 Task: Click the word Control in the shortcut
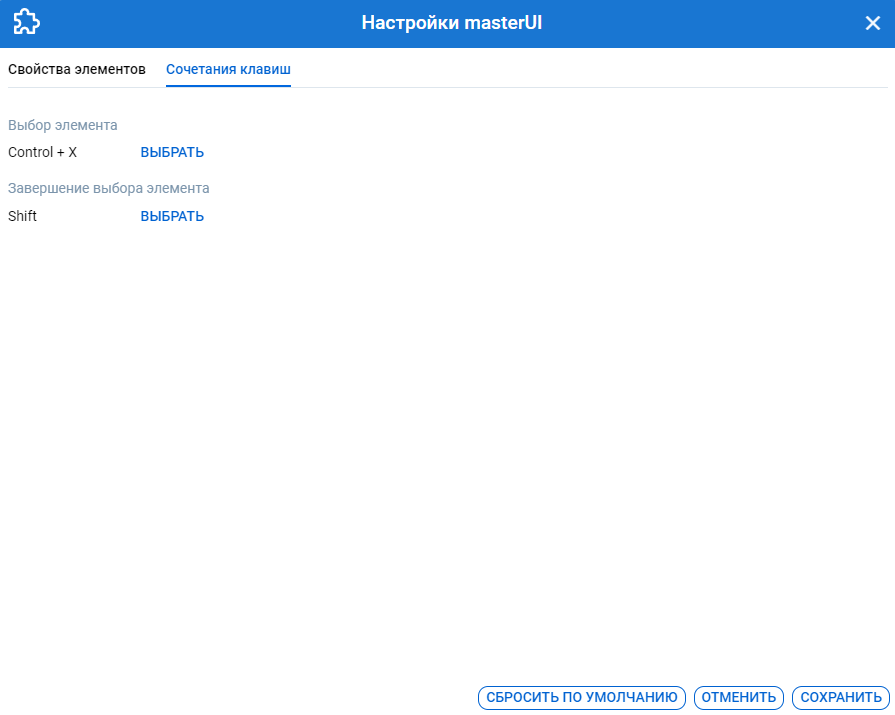click(31, 152)
